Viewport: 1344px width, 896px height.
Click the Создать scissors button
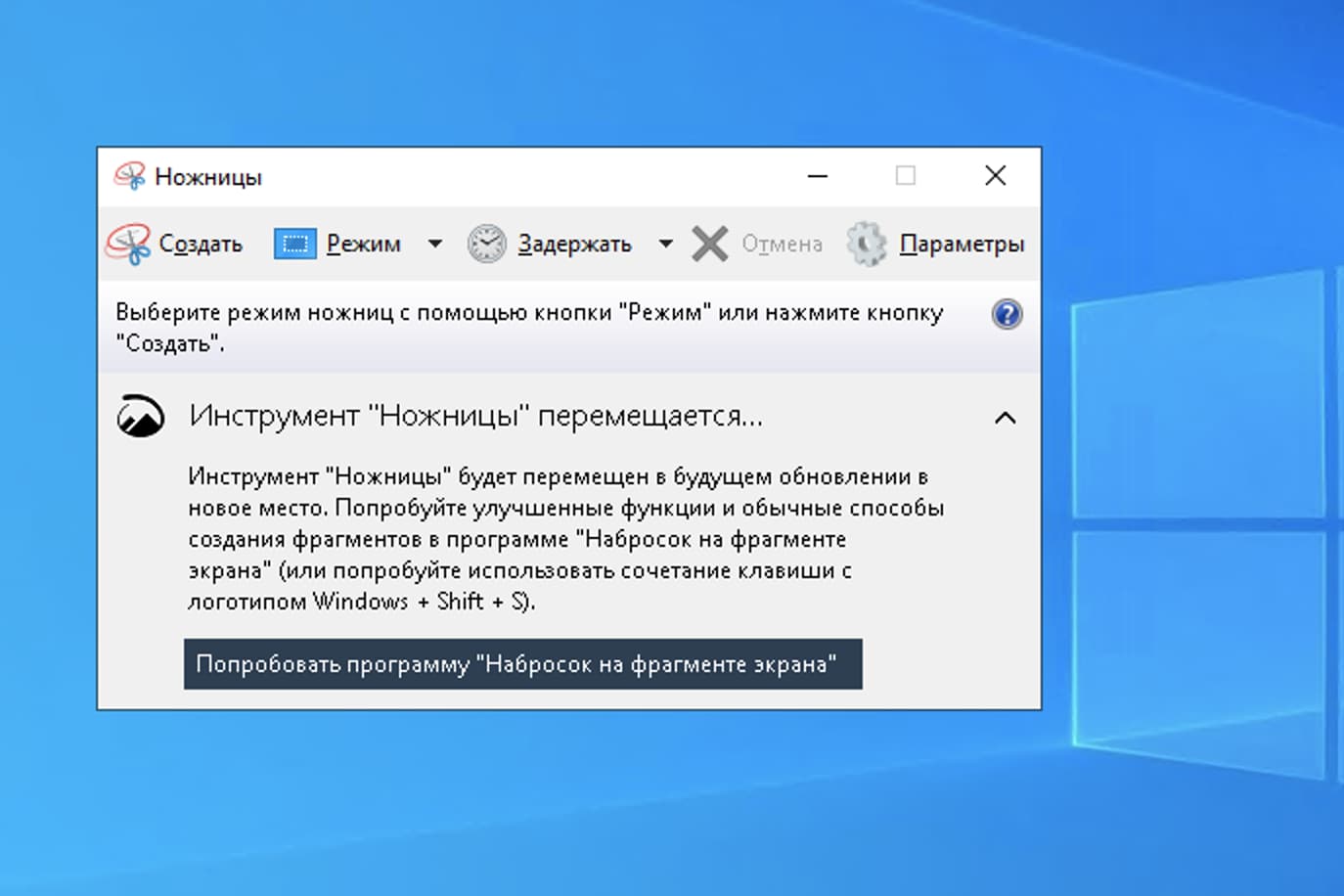coord(175,244)
